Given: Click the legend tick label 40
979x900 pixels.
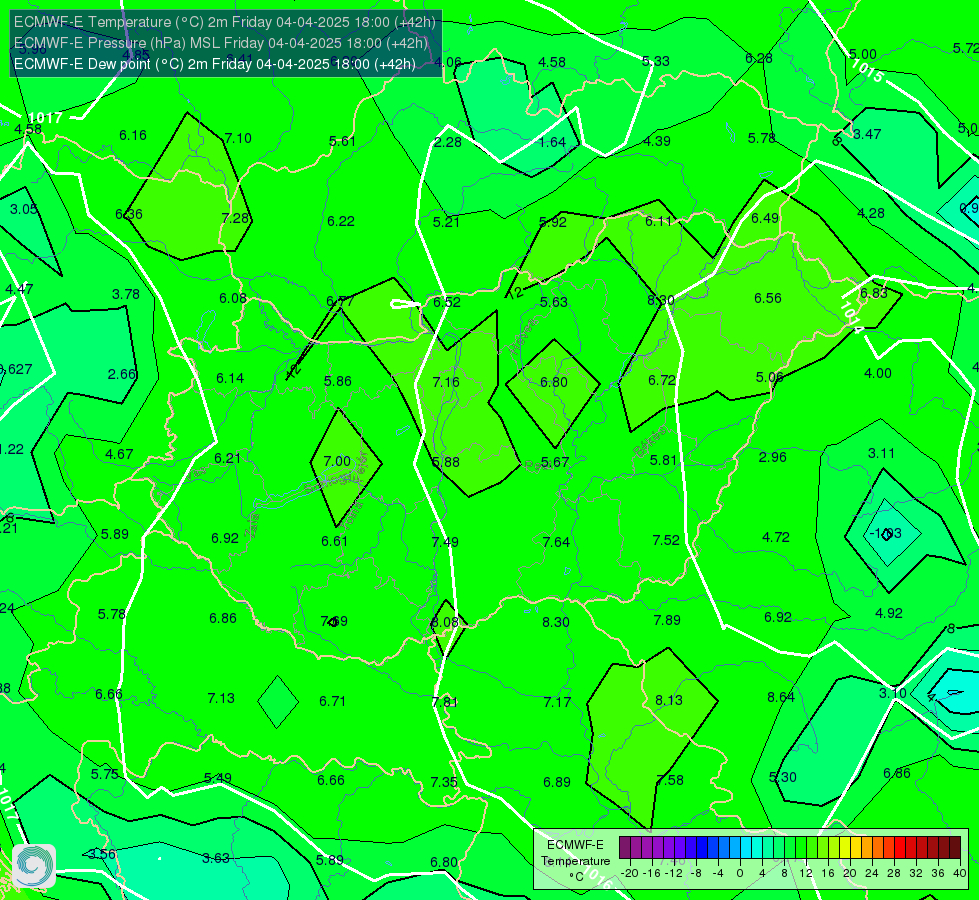Looking at the screenshot, I should coord(960,873).
